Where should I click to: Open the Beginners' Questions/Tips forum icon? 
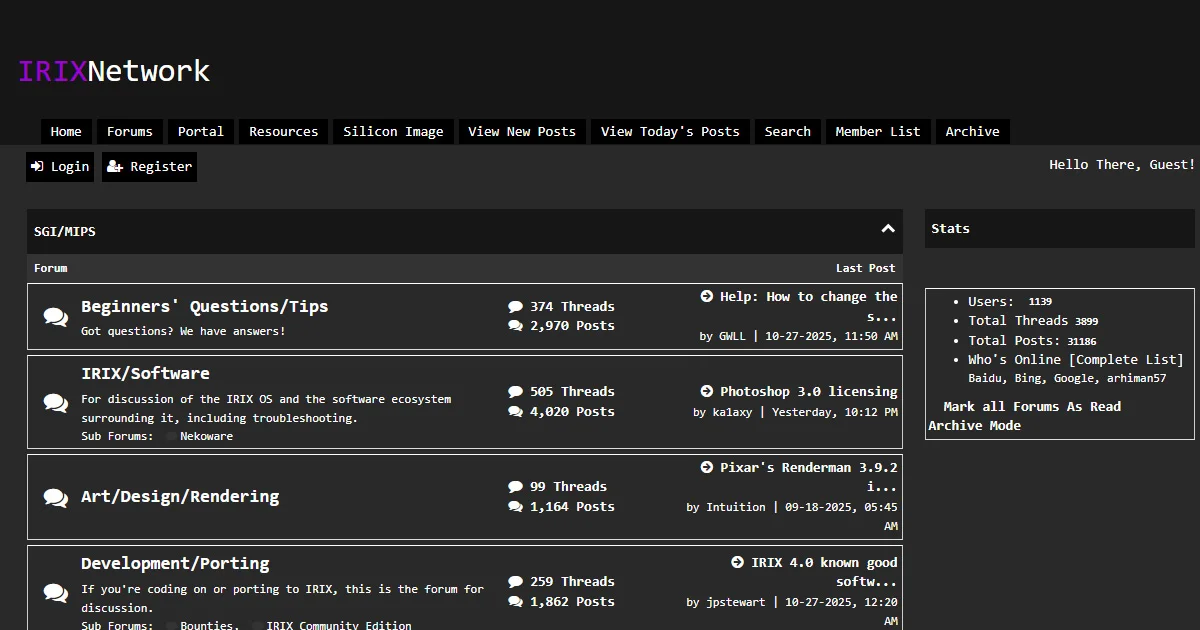56,315
